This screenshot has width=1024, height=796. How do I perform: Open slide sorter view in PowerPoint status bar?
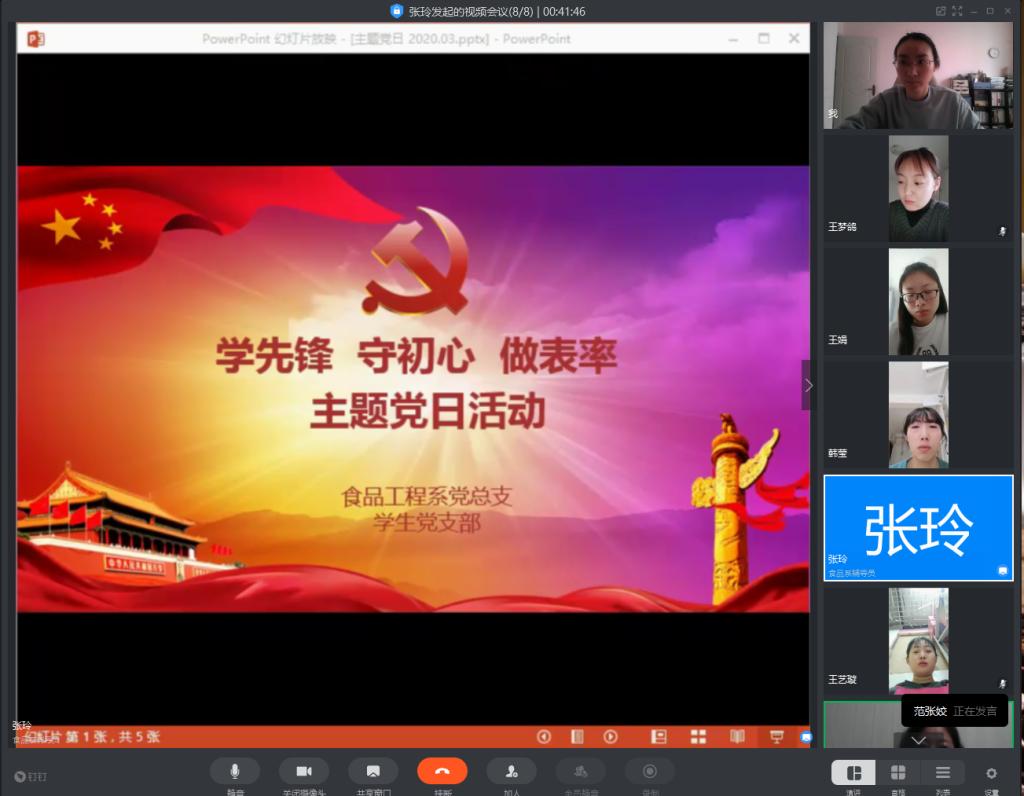[698, 737]
